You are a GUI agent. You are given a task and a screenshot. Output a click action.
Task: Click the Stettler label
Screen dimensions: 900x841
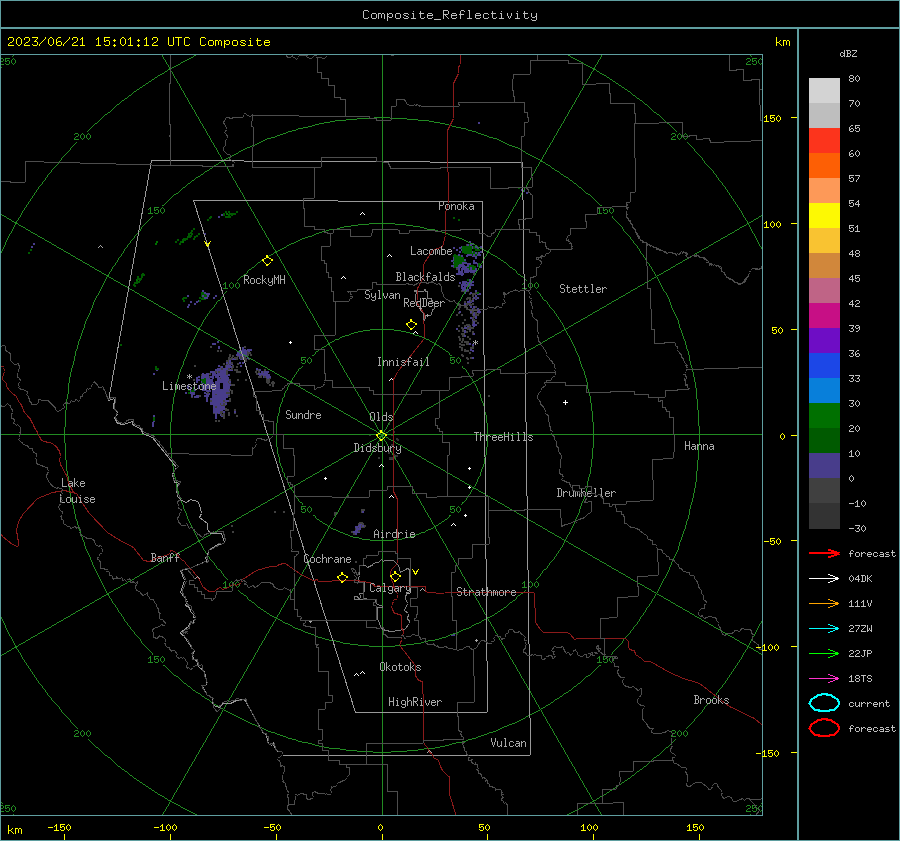[x=583, y=289]
